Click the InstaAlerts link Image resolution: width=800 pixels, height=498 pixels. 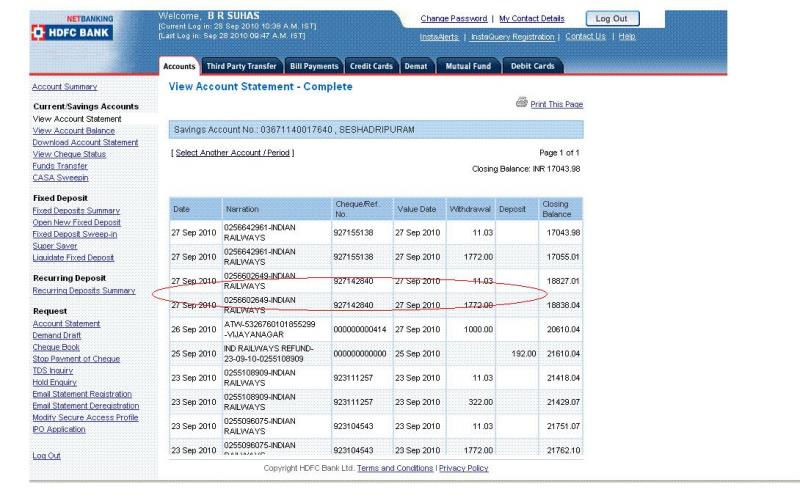pos(439,37)
